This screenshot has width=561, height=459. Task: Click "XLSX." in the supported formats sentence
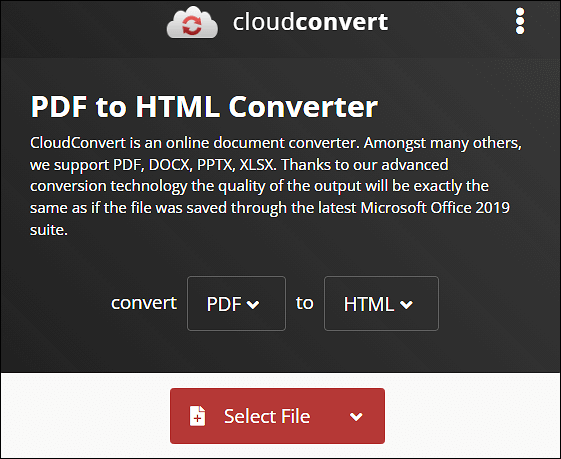258,165
